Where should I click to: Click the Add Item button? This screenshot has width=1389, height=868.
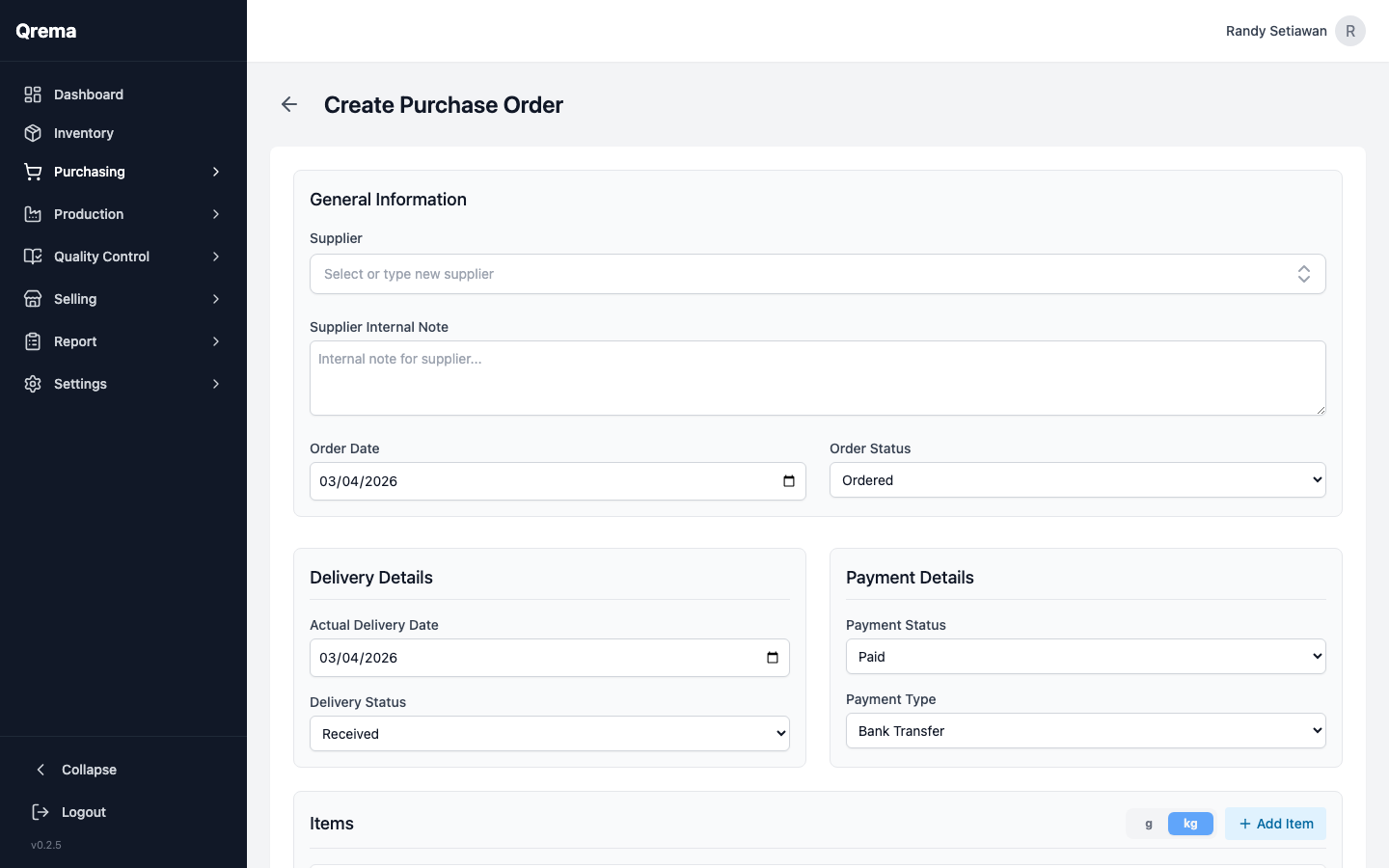tap(1275, 824)
